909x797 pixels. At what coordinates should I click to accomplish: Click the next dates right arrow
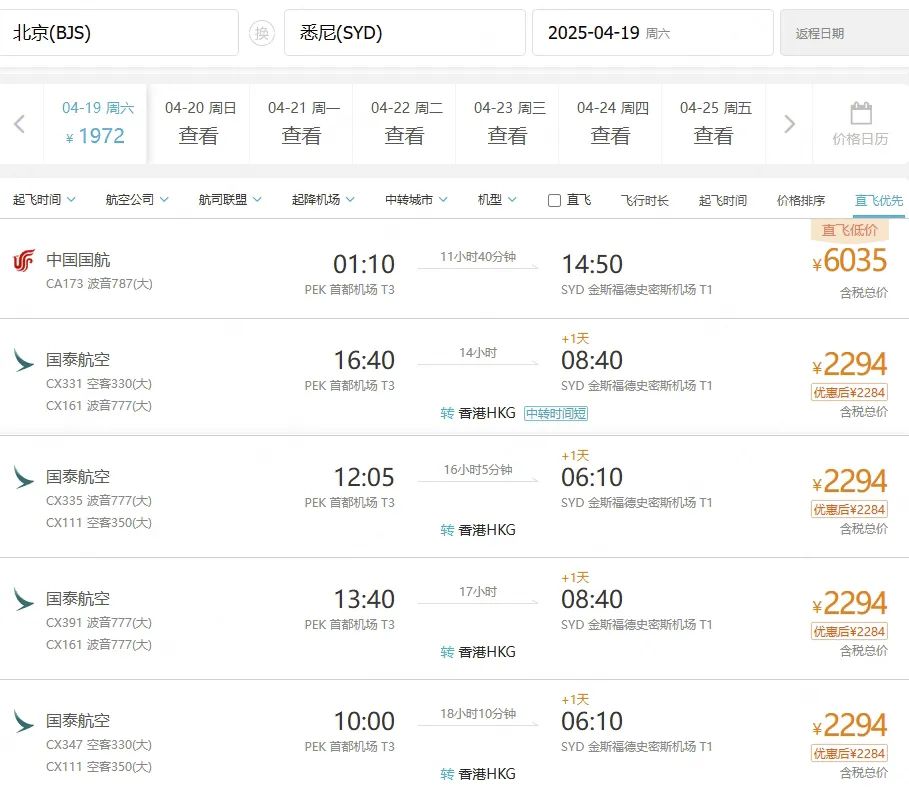point(789,124)
